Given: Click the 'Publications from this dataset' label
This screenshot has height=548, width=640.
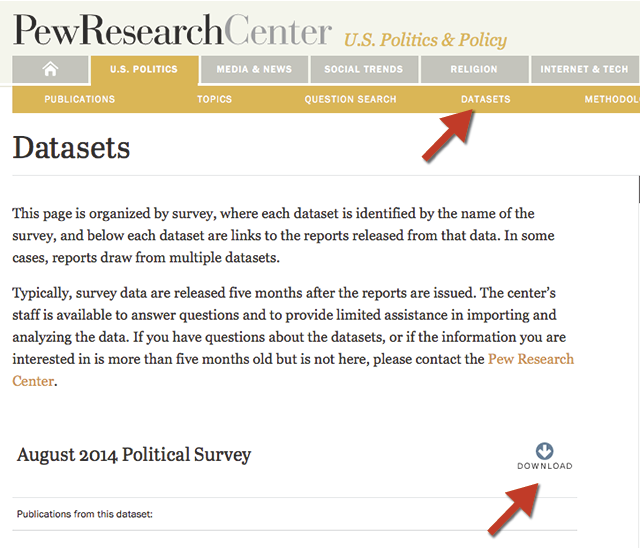Looking at the screenshot, I should pos(83,515).
